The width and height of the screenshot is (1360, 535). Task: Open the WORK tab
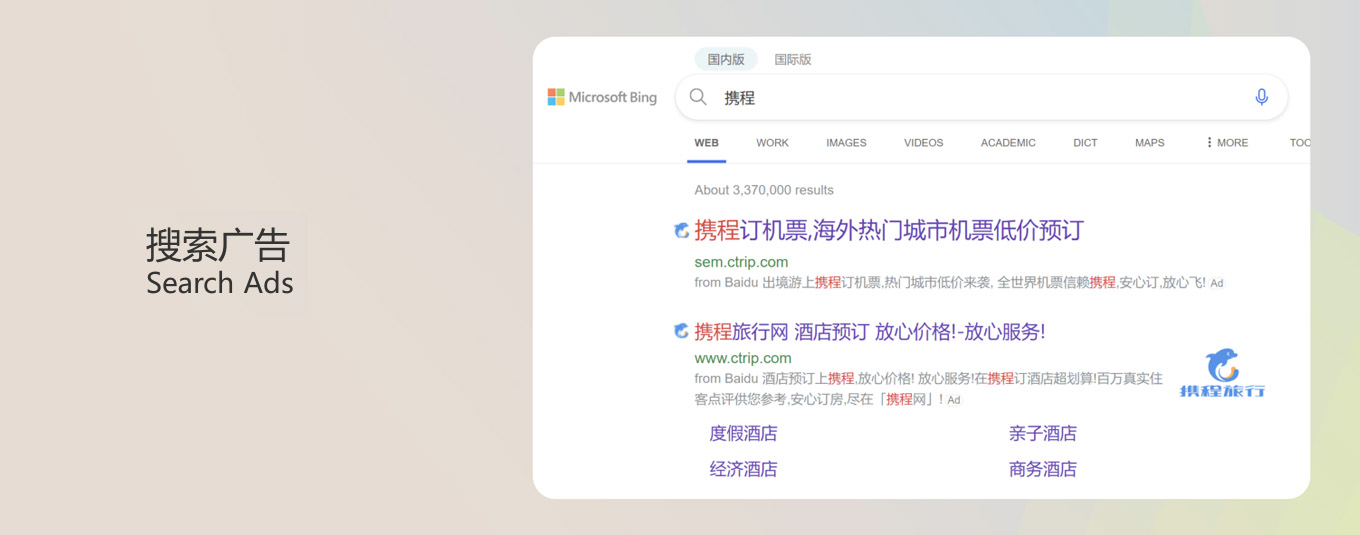point(772,143)
